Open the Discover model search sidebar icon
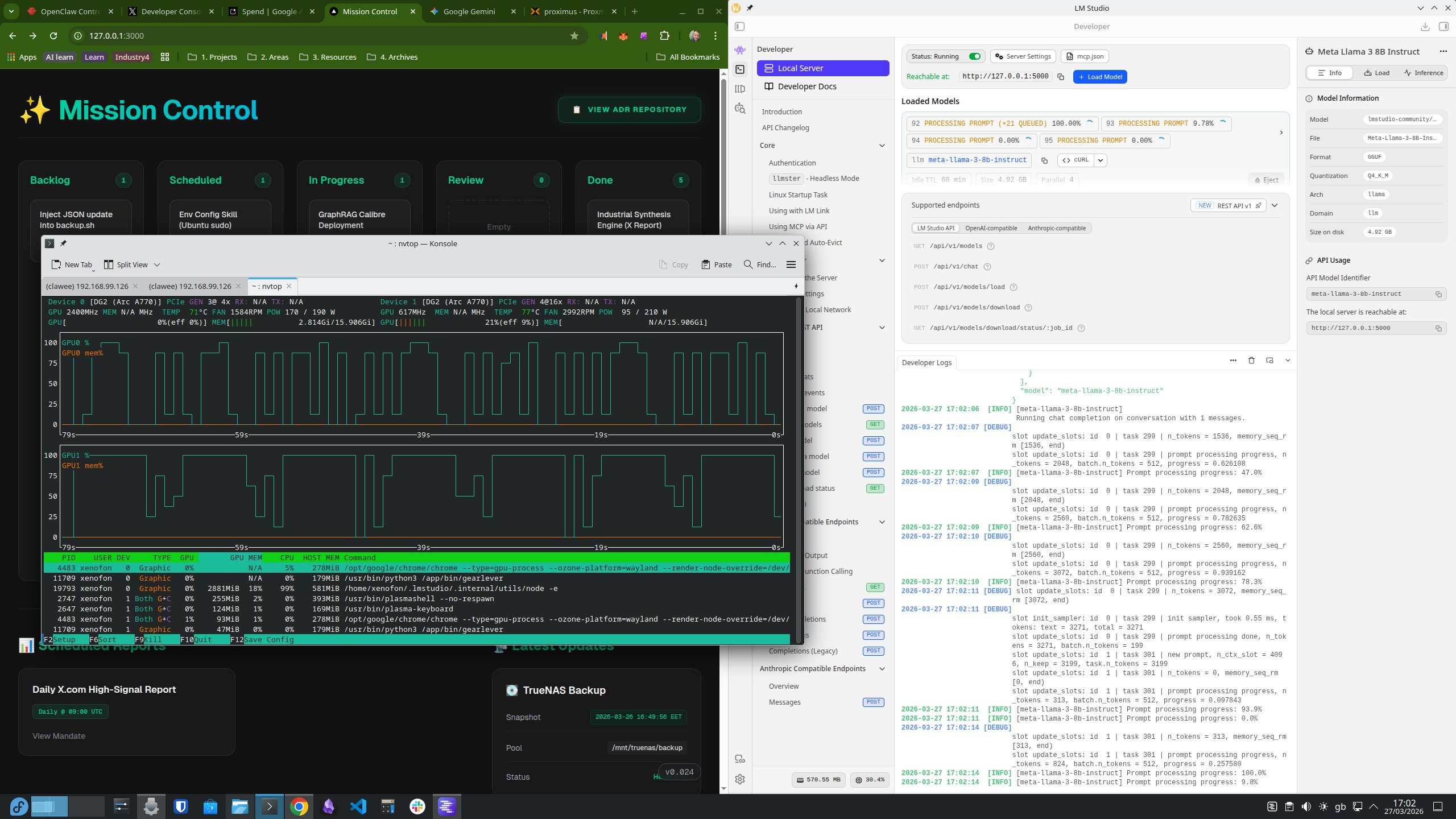This screenshot has width=1456, height=819. click(739, 108)
